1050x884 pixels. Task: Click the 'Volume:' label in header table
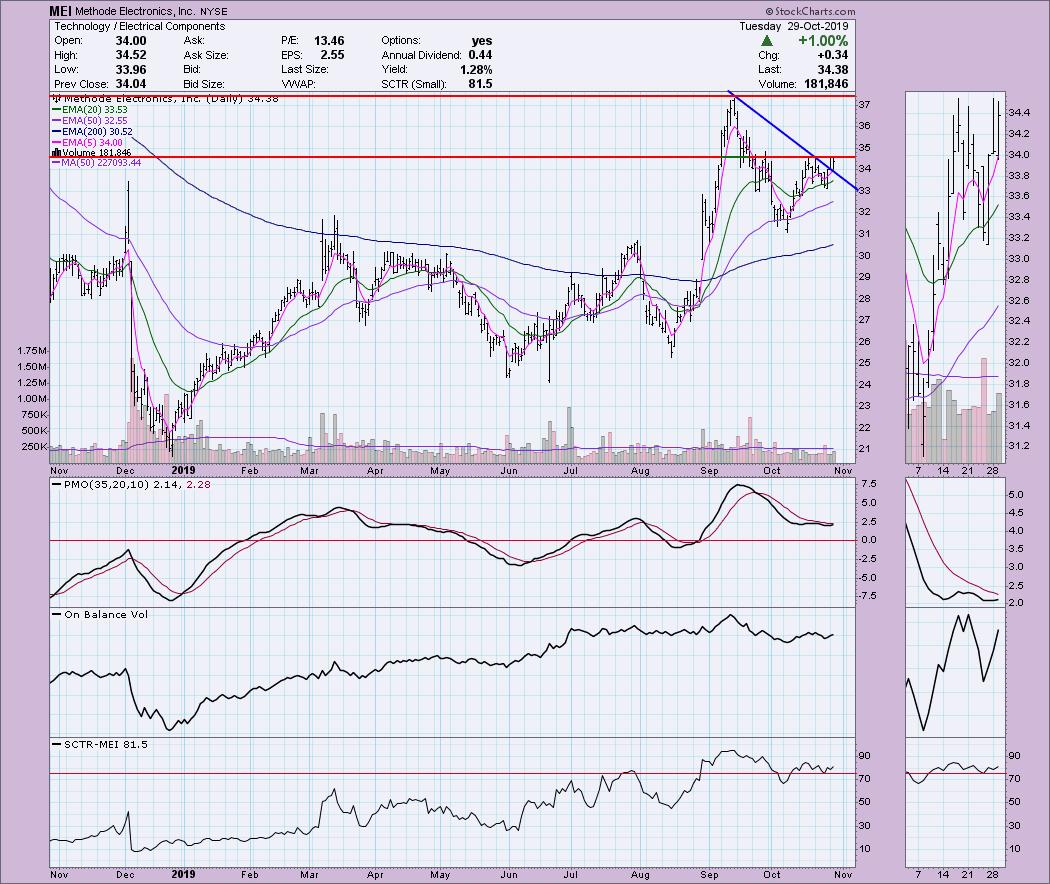[777, 84]
